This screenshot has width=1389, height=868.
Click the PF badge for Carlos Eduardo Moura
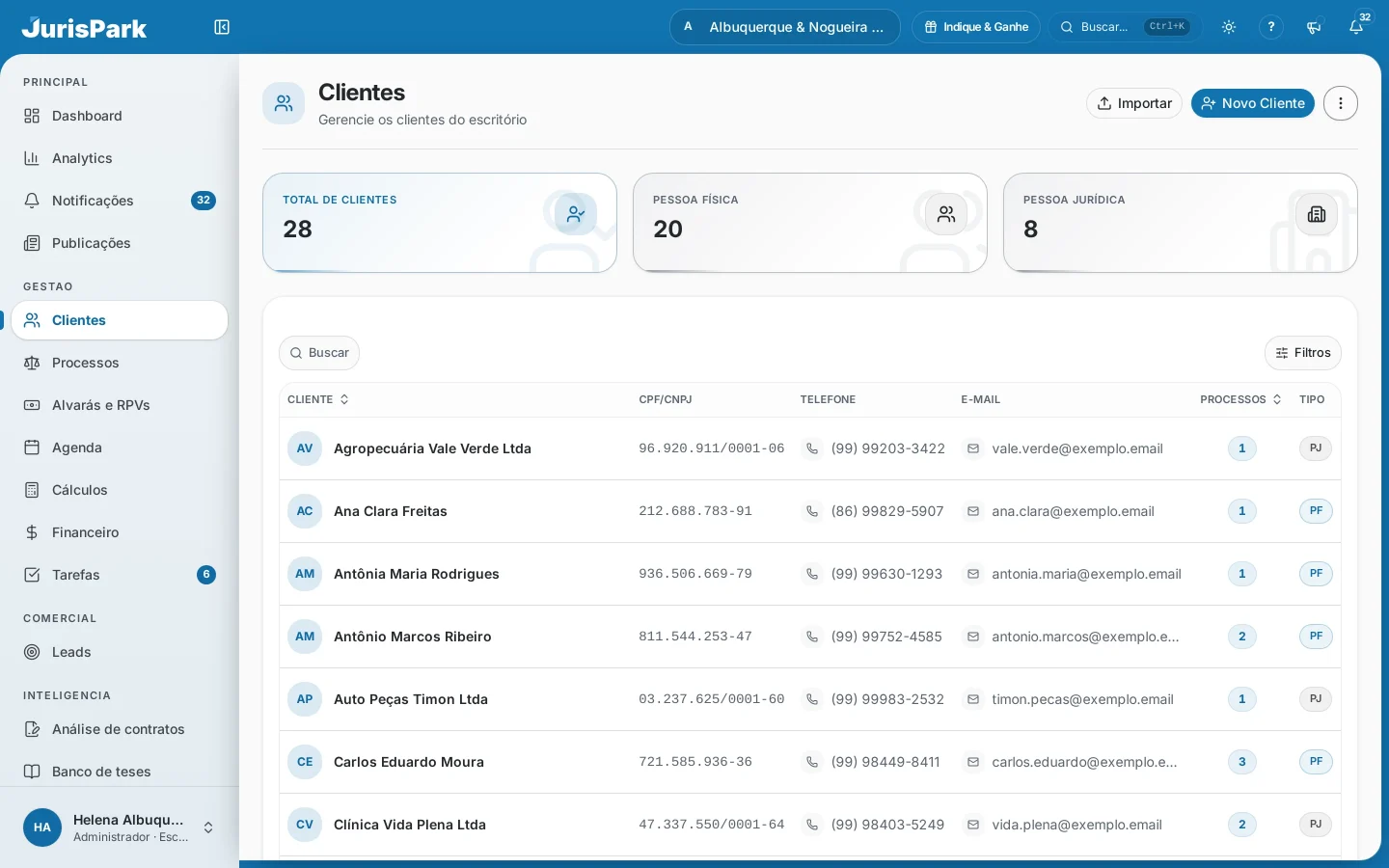pyautogui.click(x=1316, y=762)
